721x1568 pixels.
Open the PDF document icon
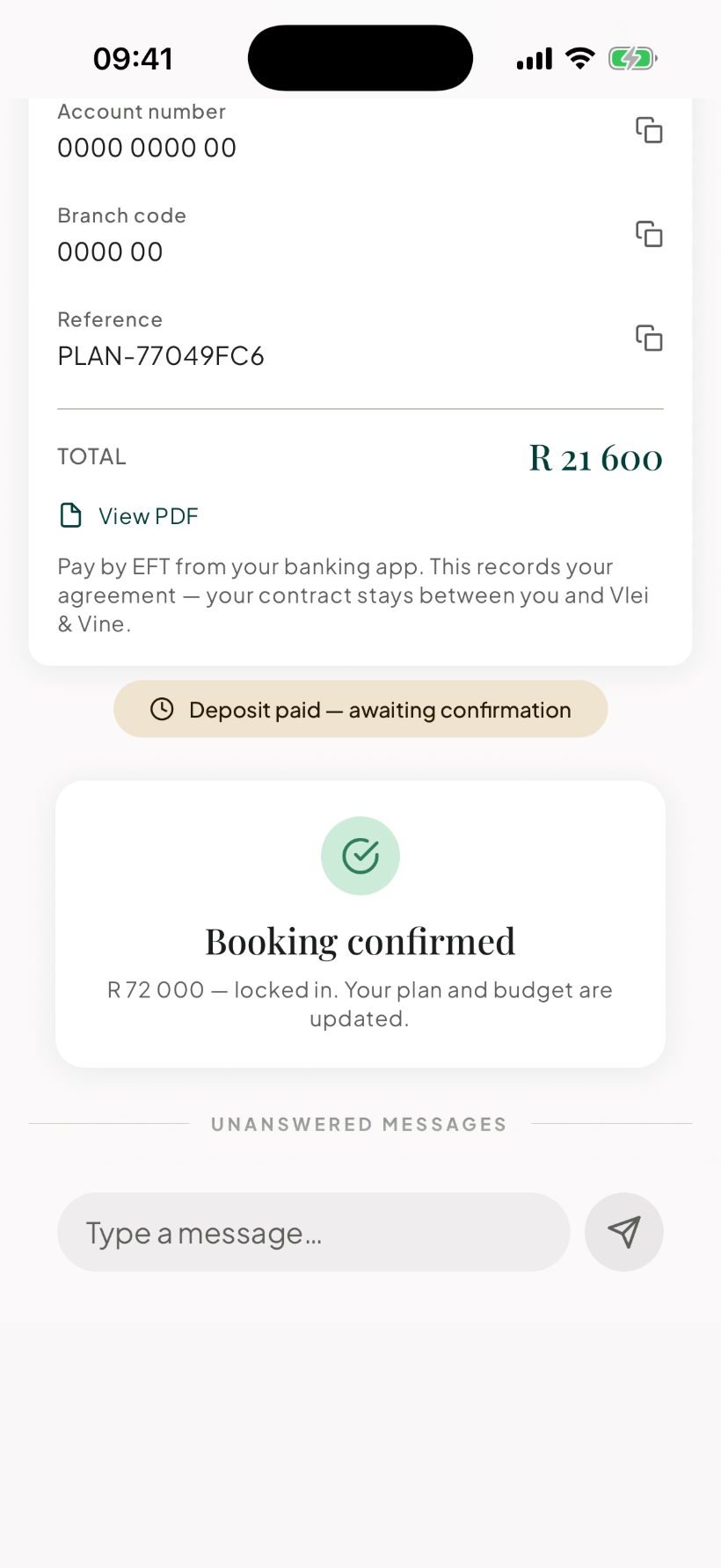[x=70, y=515]
